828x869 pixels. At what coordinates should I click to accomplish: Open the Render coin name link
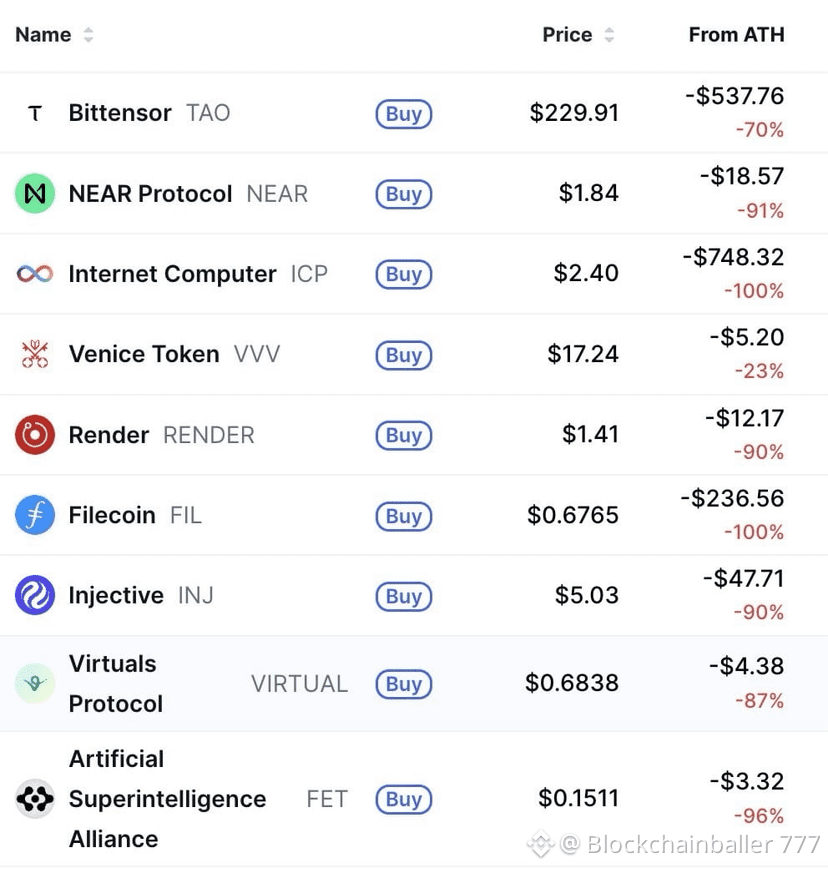click(109, 435)
